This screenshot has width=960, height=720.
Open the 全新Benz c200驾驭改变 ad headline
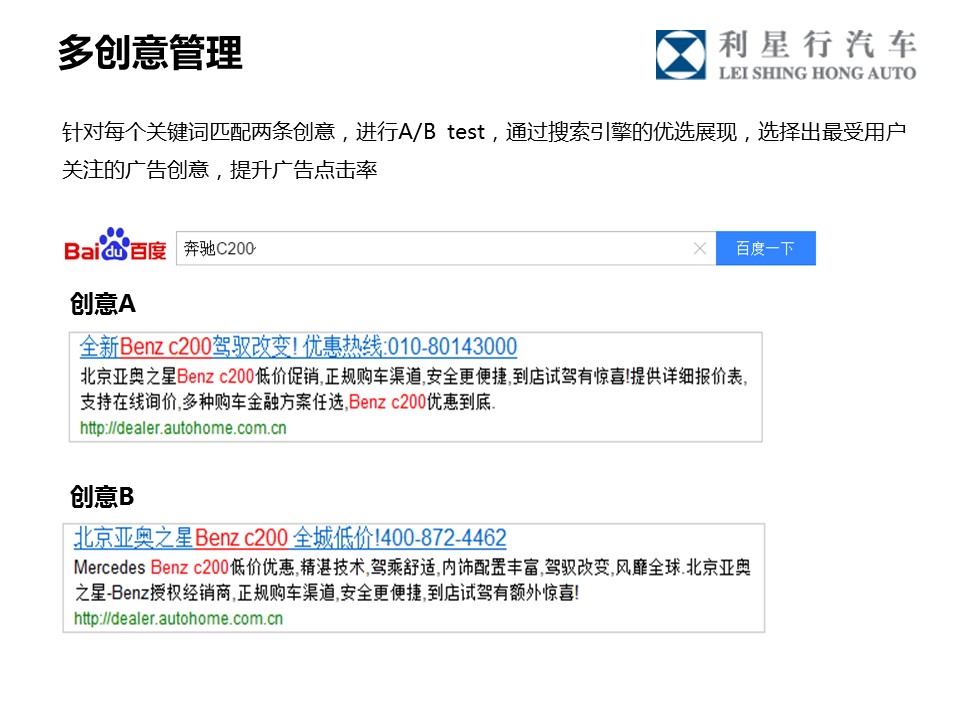pyautogui.click(x=298, y=347)
